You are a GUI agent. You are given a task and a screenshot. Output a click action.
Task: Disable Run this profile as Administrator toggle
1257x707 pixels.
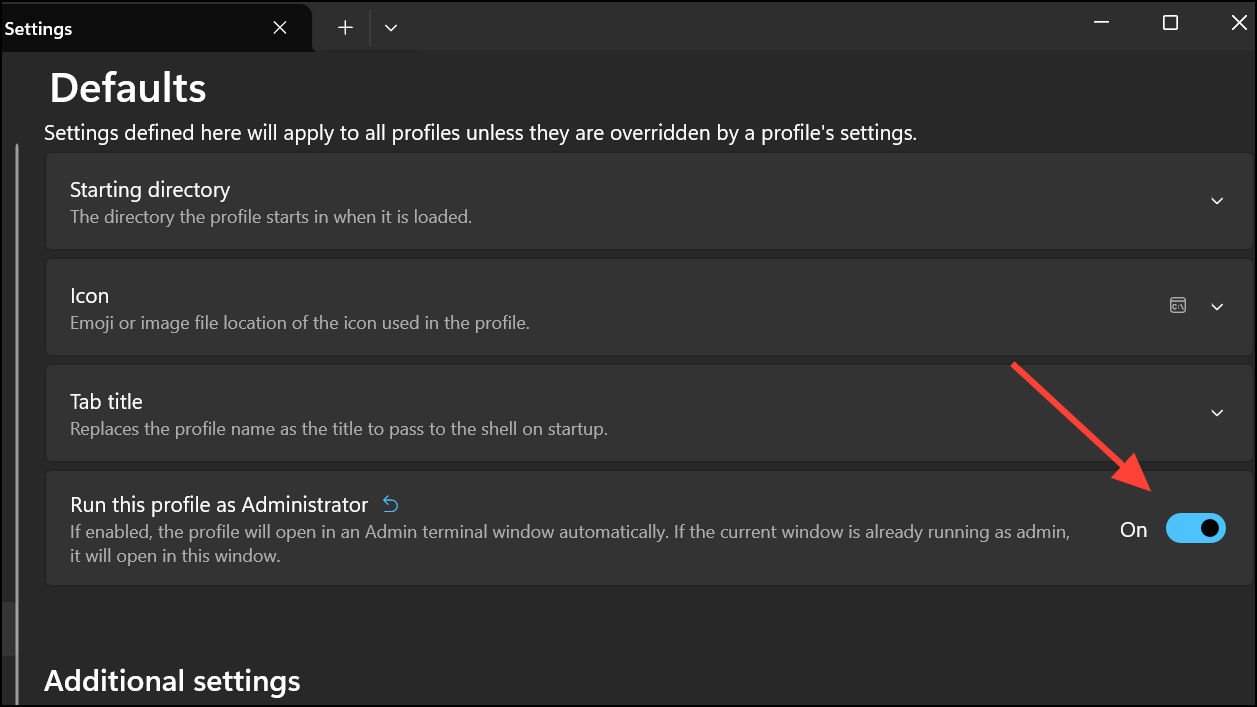pyautogui.click(x=1196, y=528)
